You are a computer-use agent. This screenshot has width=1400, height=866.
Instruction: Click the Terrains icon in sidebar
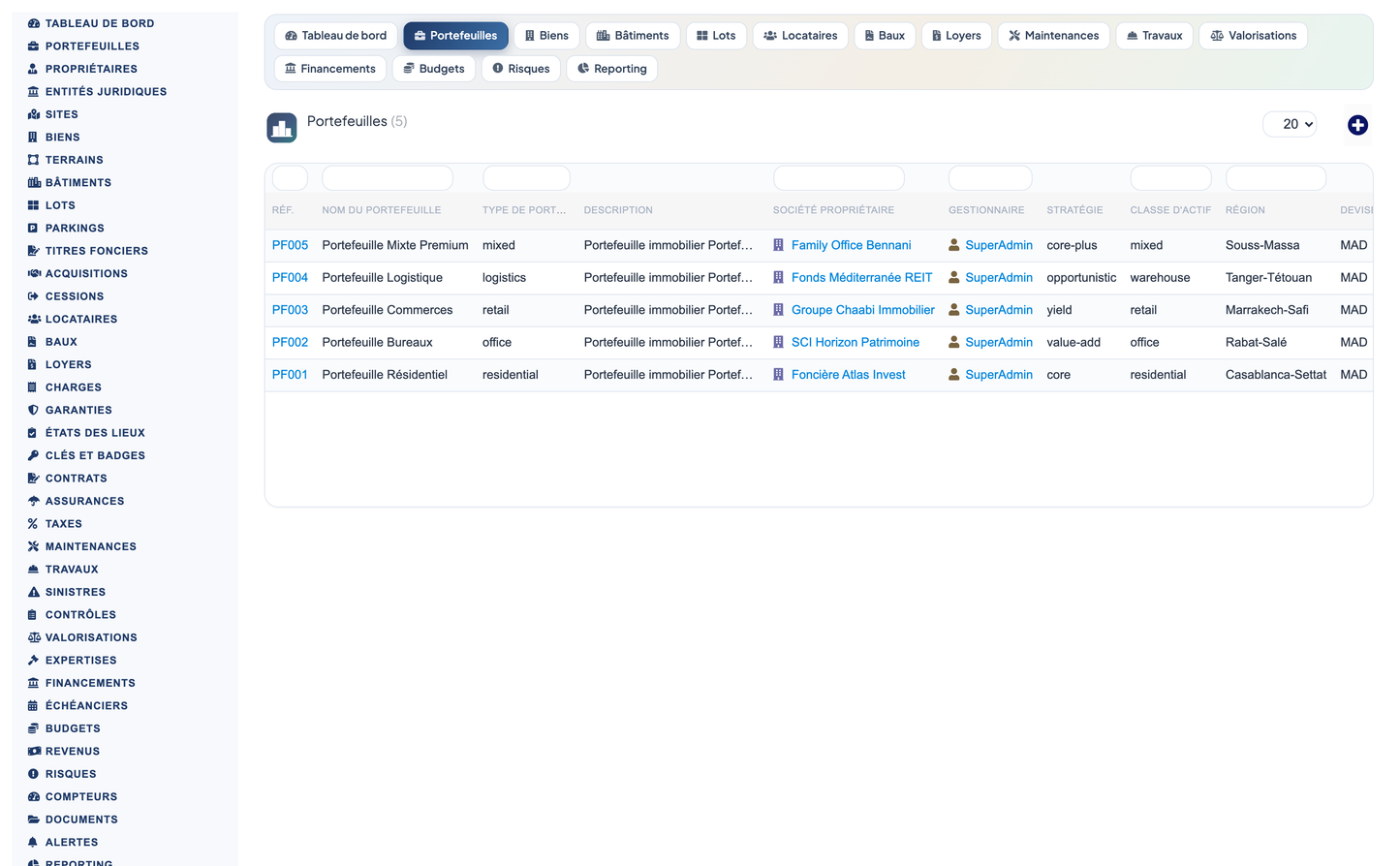point(34,160)
